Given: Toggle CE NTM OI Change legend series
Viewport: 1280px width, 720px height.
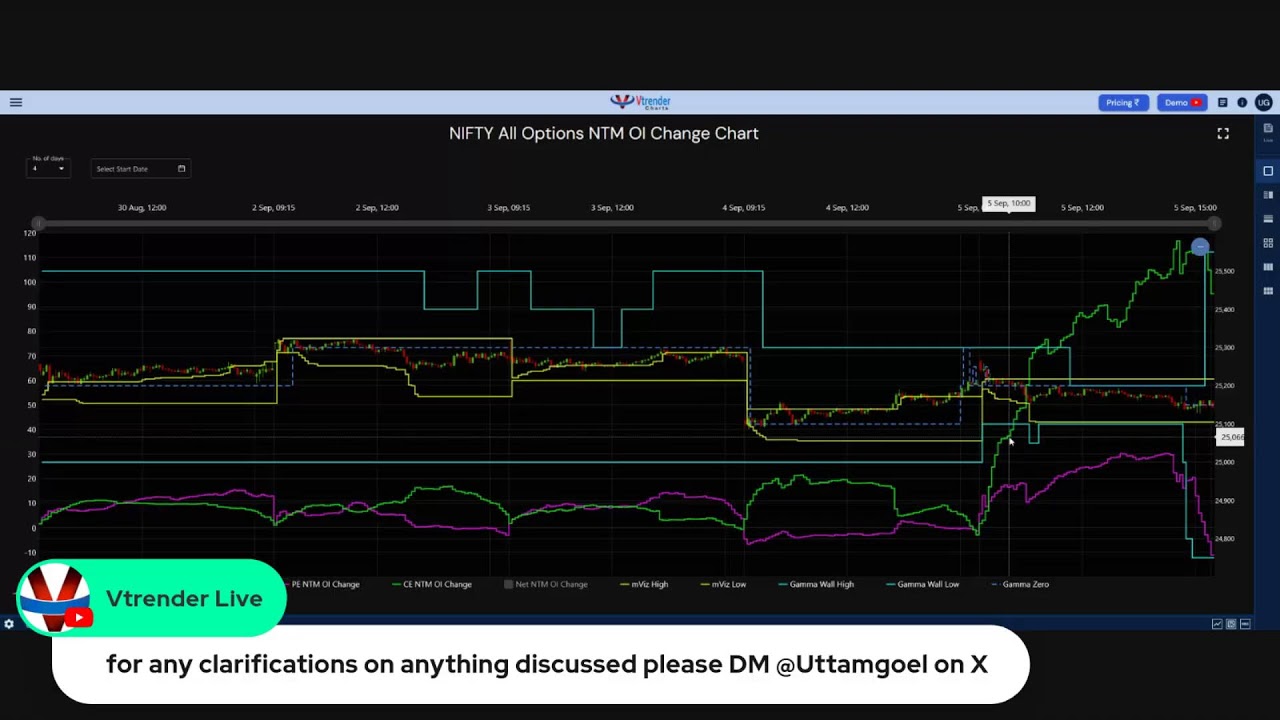Looking at the screenshot, I should [432, 584].
